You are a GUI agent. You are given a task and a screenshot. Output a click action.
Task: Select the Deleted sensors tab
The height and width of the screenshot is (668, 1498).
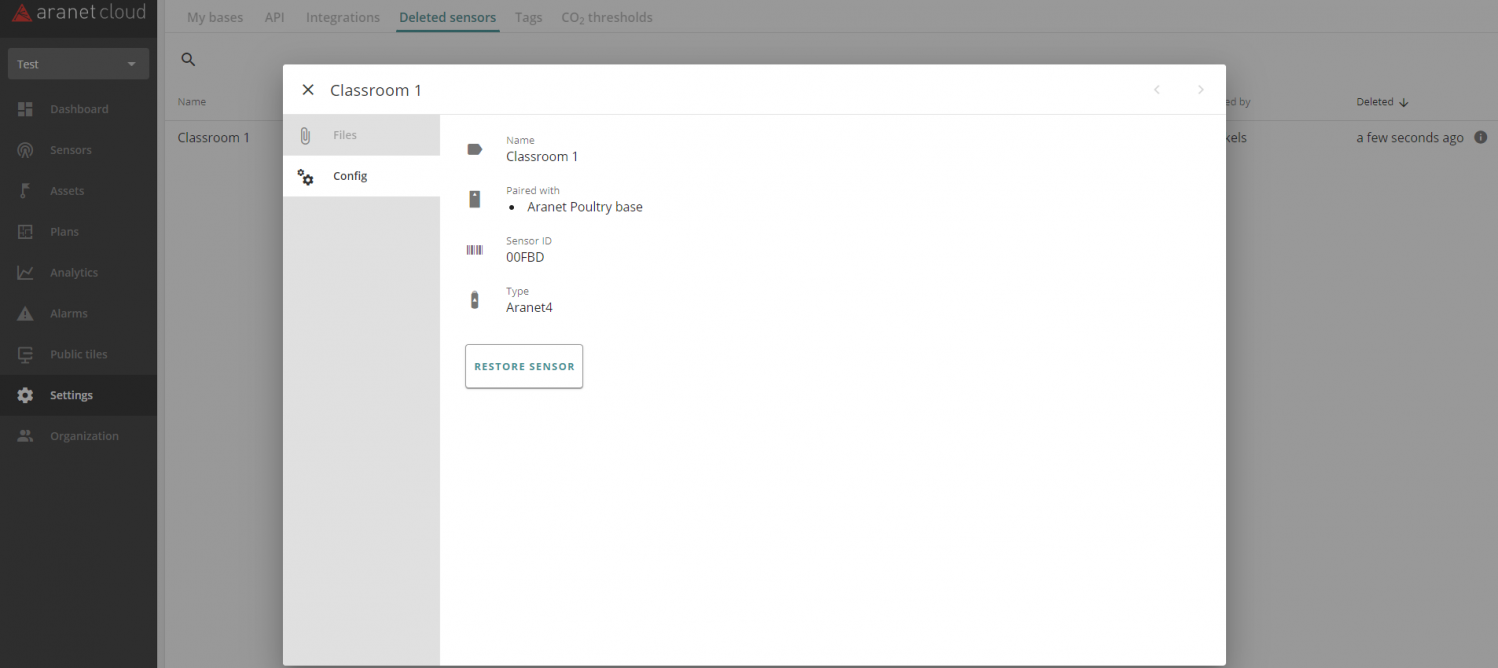pos(447,17)
